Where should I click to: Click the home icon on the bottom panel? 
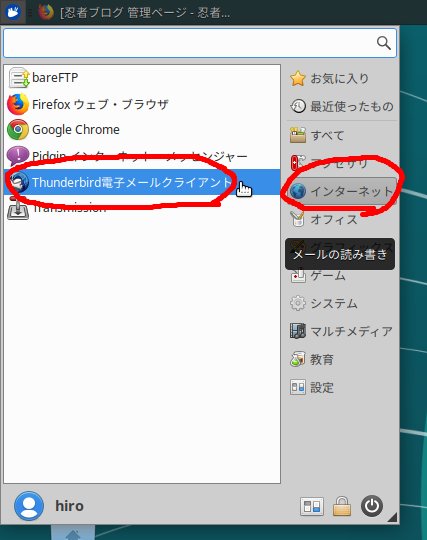tap(73, 533)
